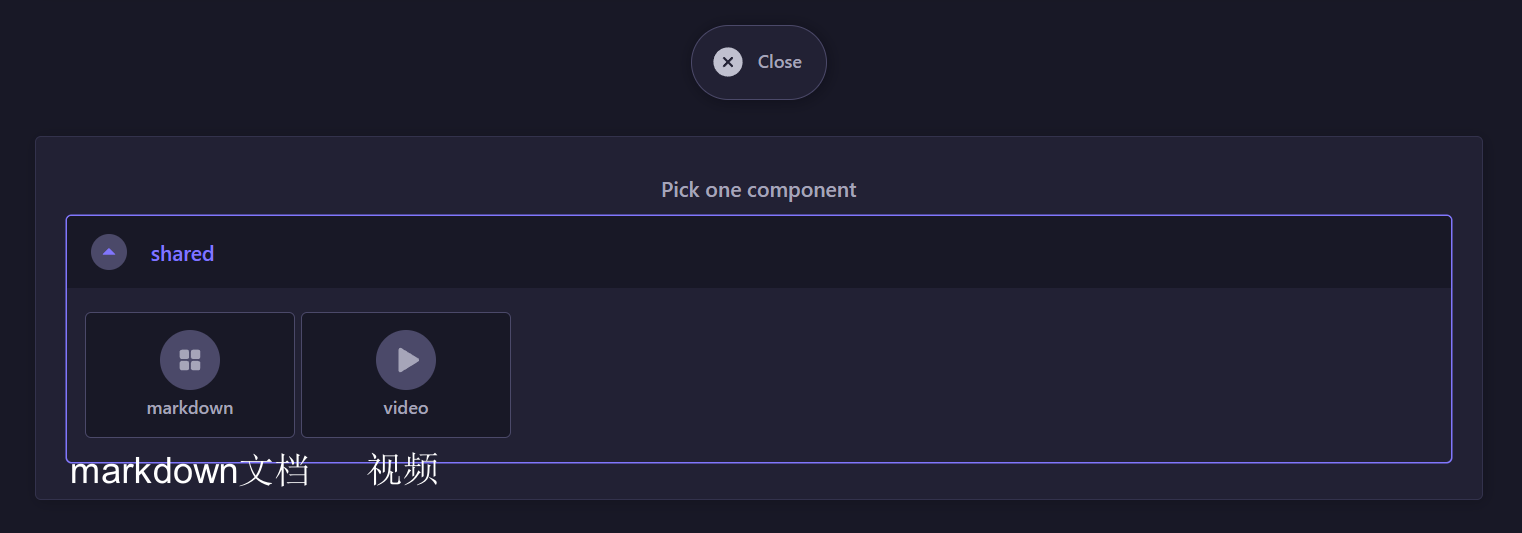1522x533 pixels.
Task: Toggle the shared accordion header row
Action: tap(758, 252)
